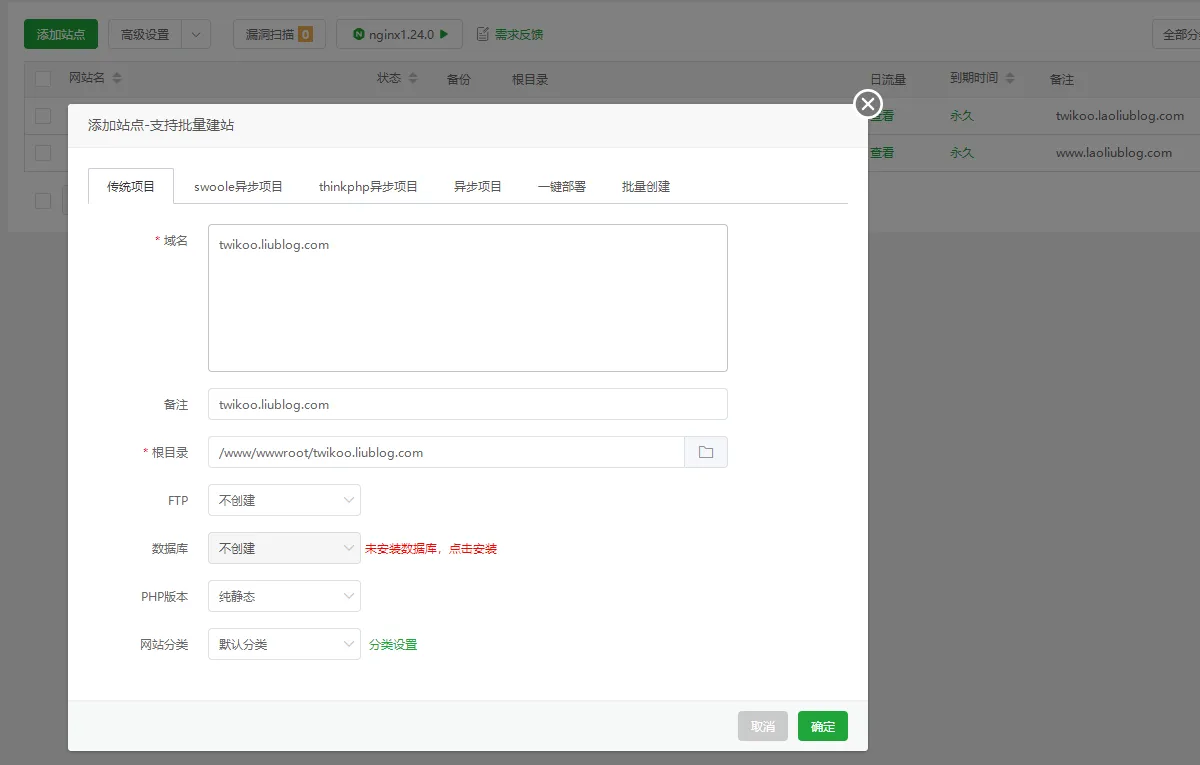Screen dimensions: 1200x765
Task: Click the sort icon next to 状态
Action: coord(414,79)
